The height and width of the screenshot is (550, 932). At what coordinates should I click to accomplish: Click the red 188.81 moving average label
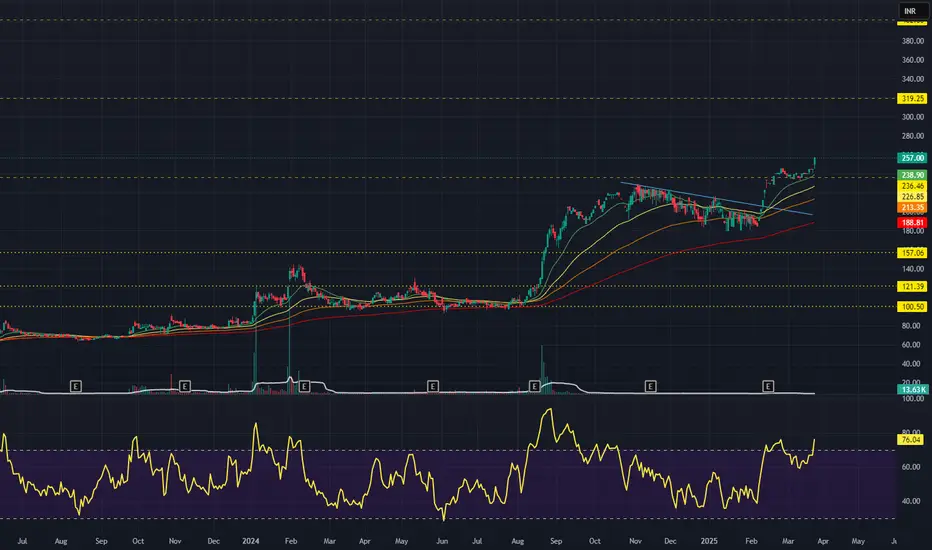[x=912, y=223]
